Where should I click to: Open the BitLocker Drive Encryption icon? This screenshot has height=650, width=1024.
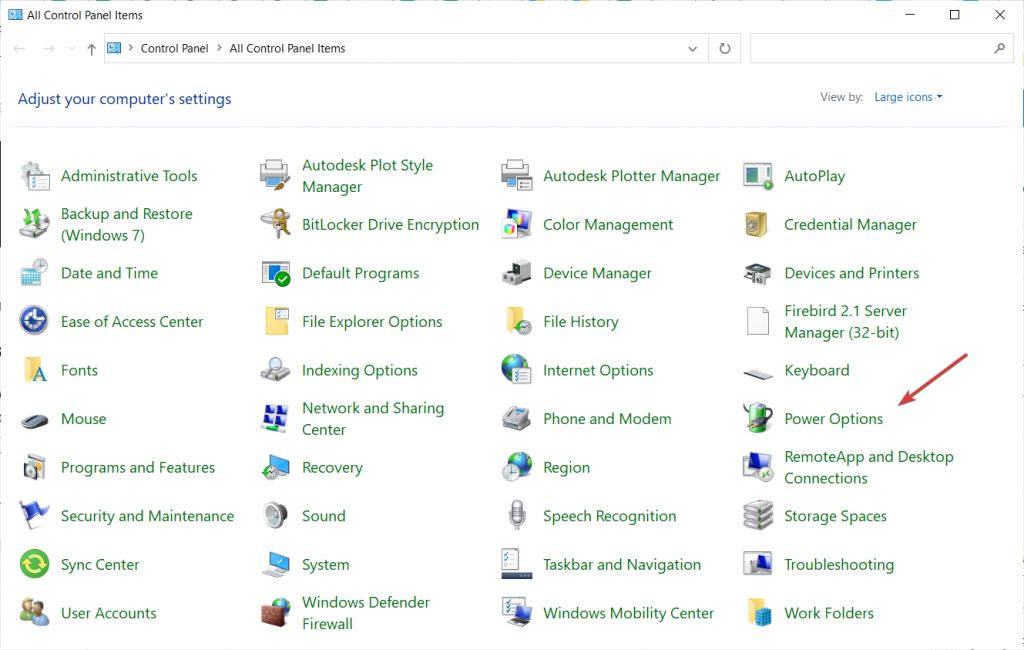click(276, 224)
